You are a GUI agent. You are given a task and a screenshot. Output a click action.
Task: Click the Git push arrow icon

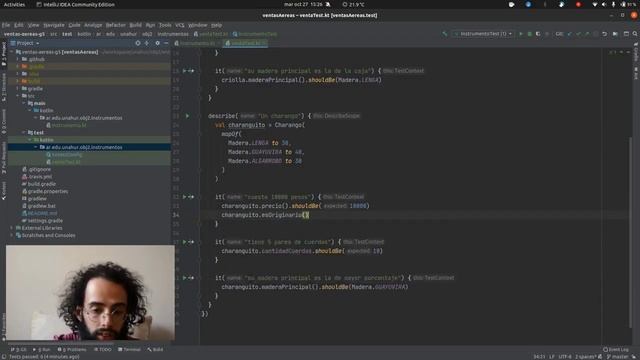[x=587, y=34]
